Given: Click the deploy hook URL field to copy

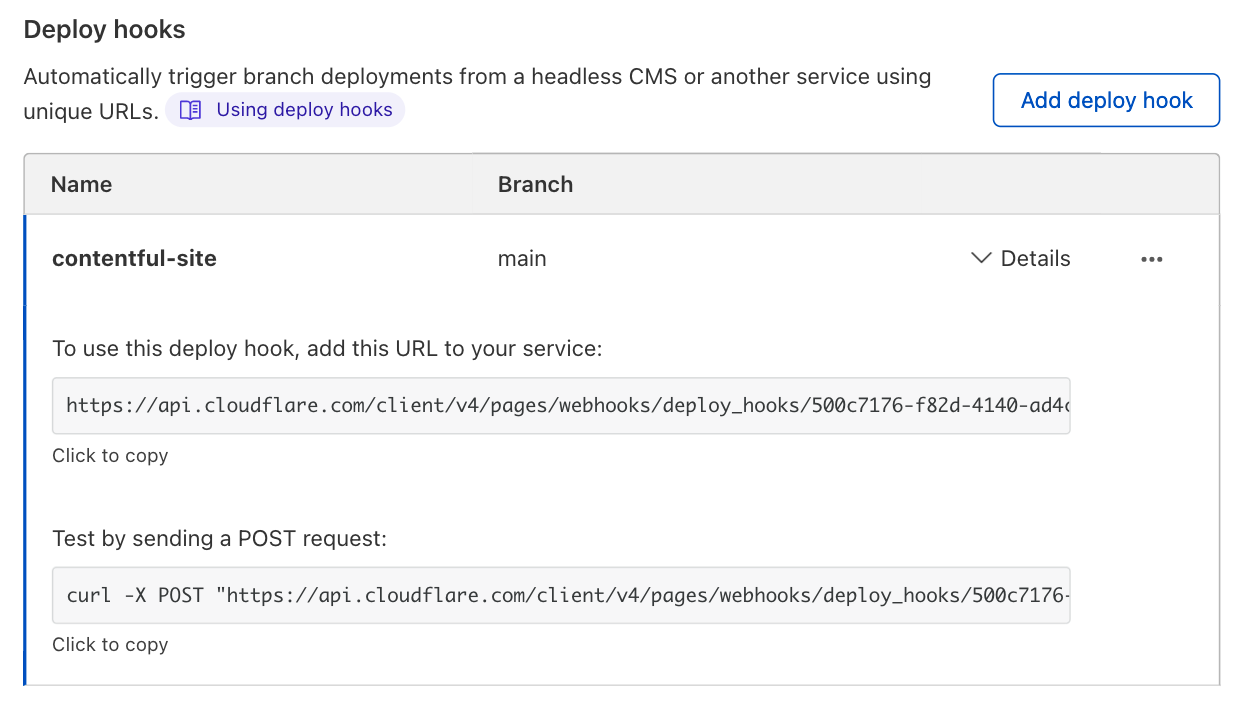Looking at the screenshot, I should pyautogui.click(x=561, y=405).
